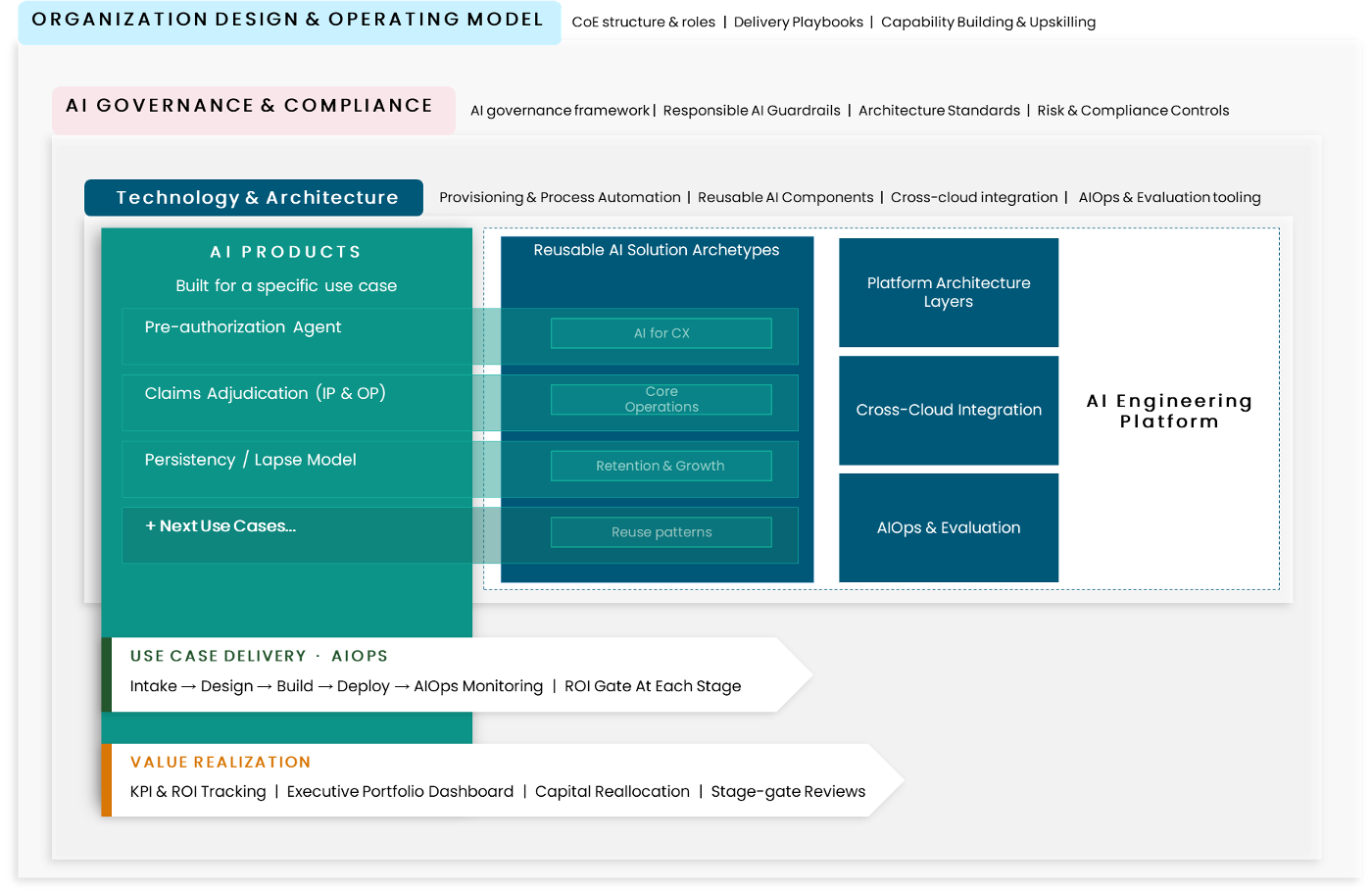This screenshot has height=894, width=1372.
Task: Click 'Responsible AI Guardrails' text
Action: pyautogui.click(x=752, y=111)
